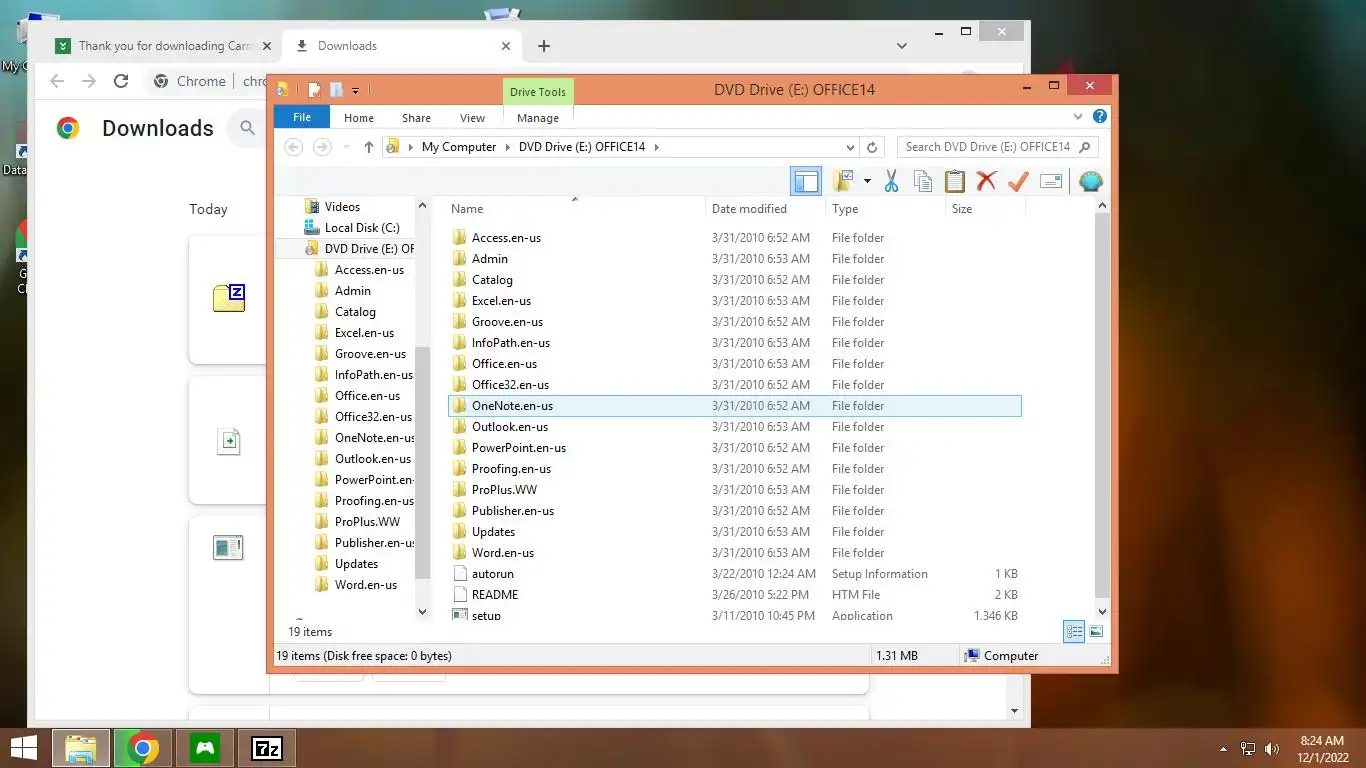Toggle the navigation pane layout button
This screenshot has height=768, width=1366.
[x=806, y=181]
